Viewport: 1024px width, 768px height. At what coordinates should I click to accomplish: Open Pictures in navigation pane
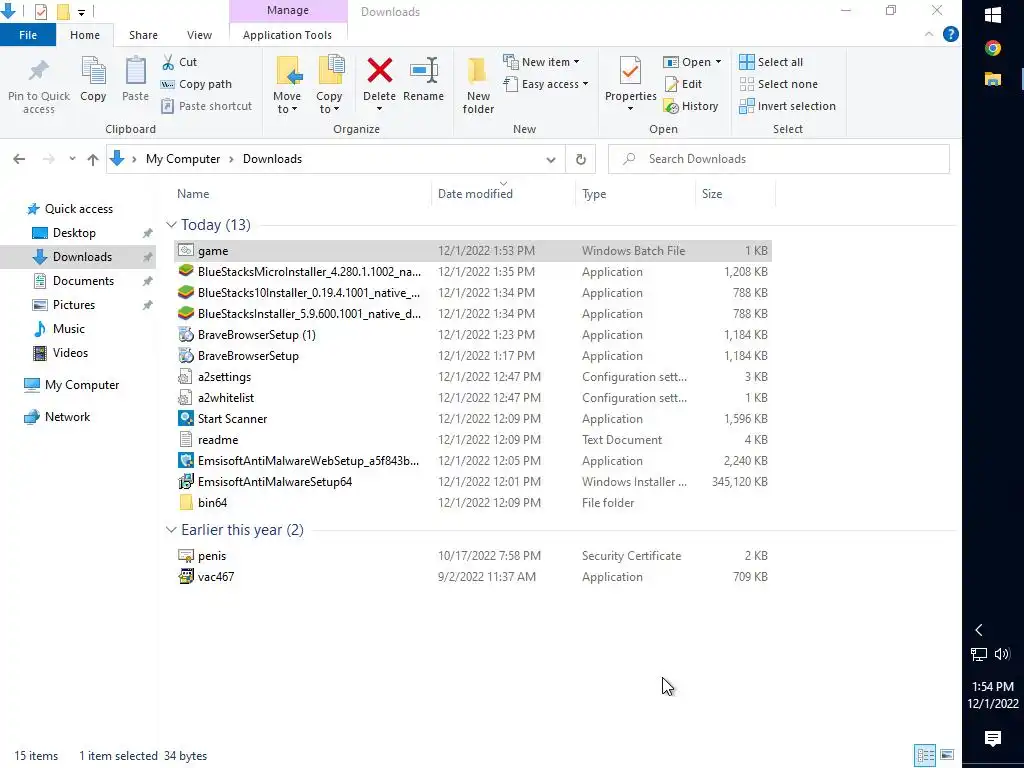[x=73, y=304]
